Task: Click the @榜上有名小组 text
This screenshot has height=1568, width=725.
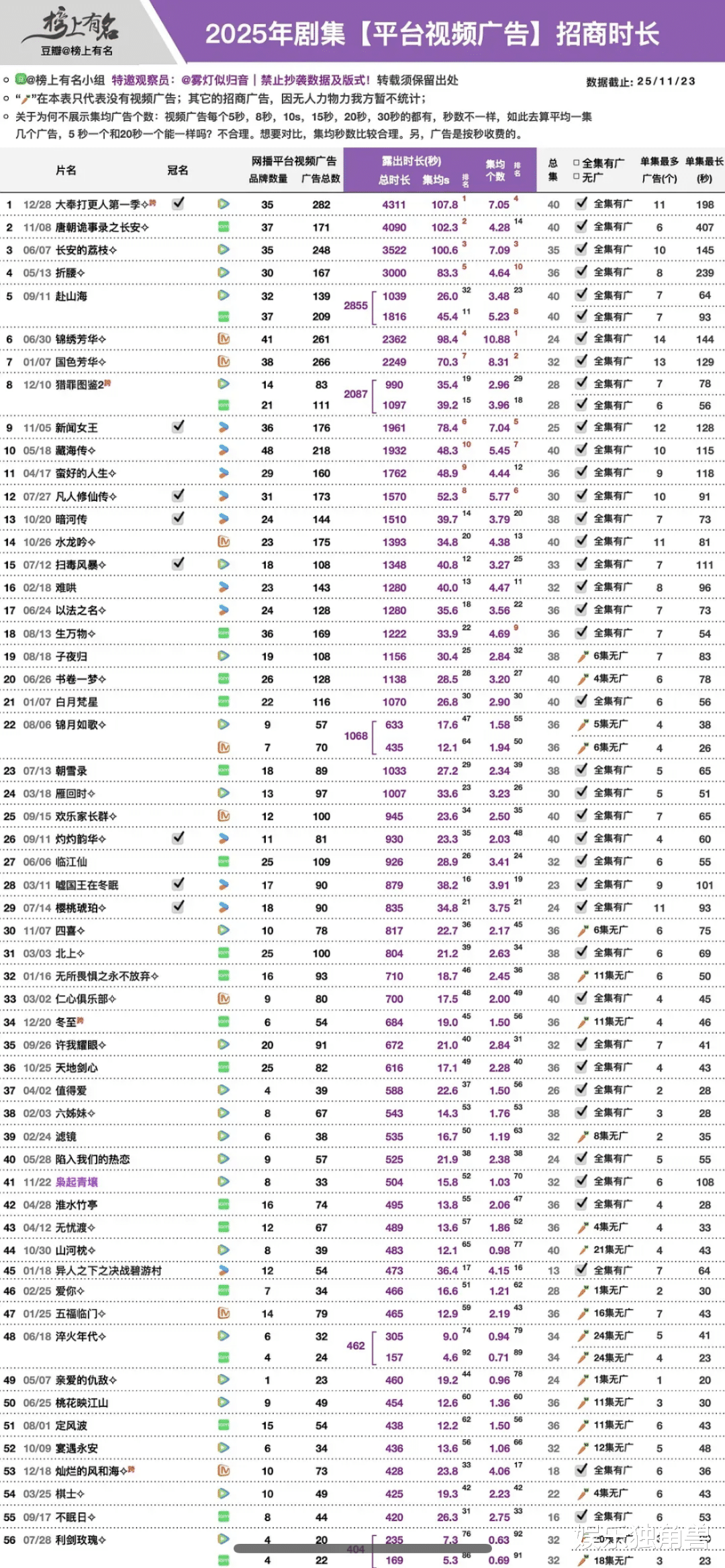Action: (x=65, y=80)
